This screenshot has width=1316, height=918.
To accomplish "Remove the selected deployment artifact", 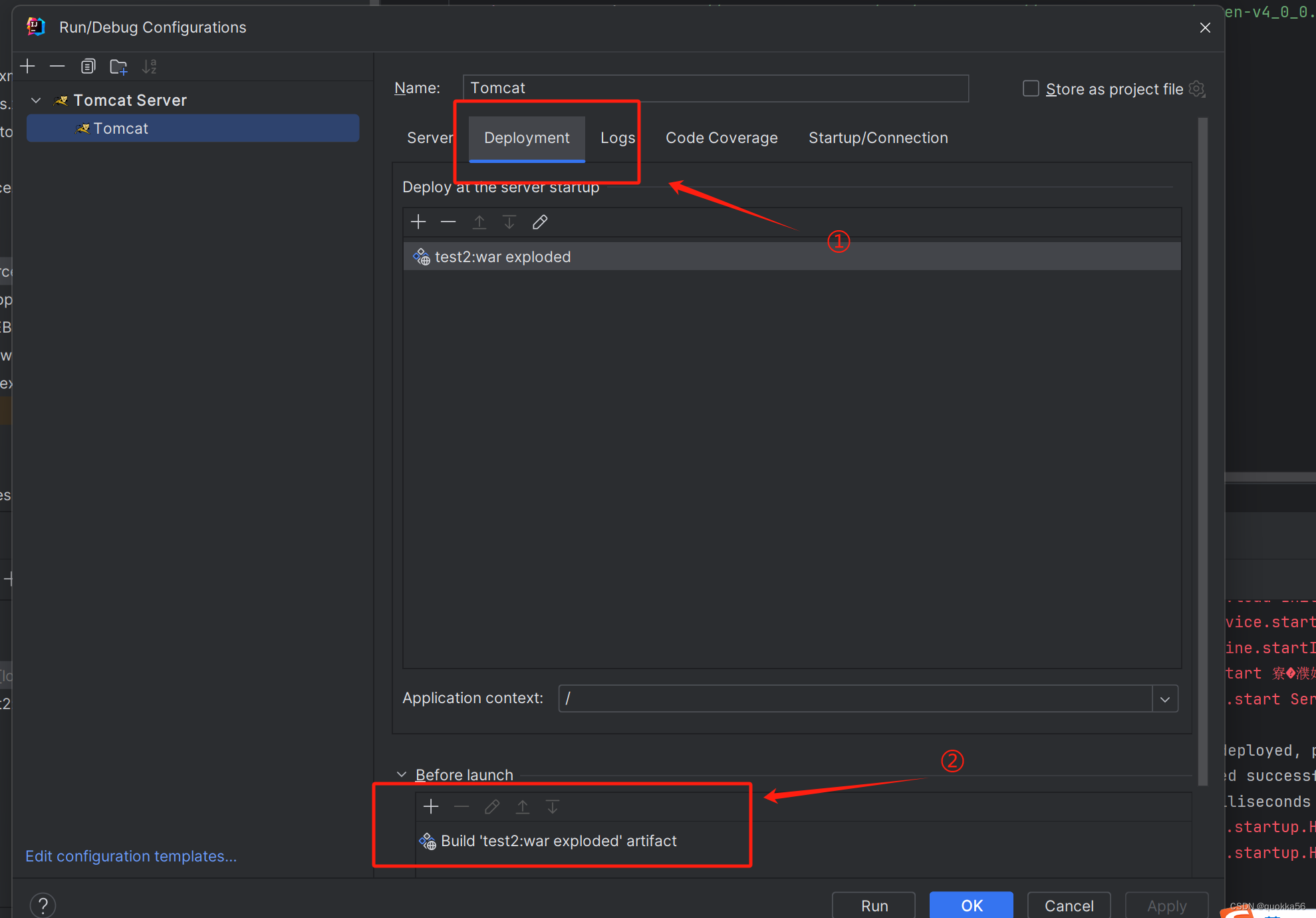I will pyautogui.click(x=448, y=222).
